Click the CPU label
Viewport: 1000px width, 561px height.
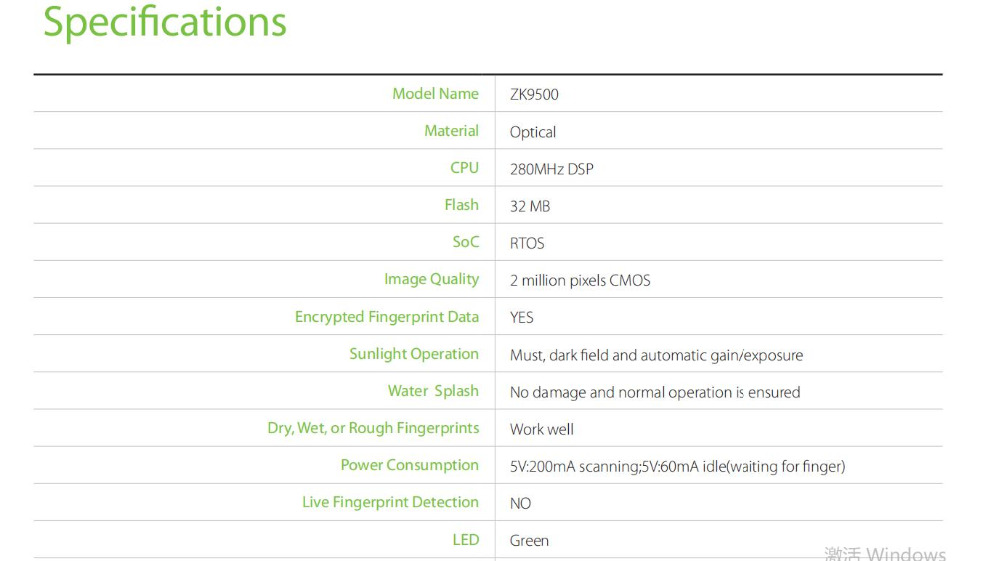[464, 168]
